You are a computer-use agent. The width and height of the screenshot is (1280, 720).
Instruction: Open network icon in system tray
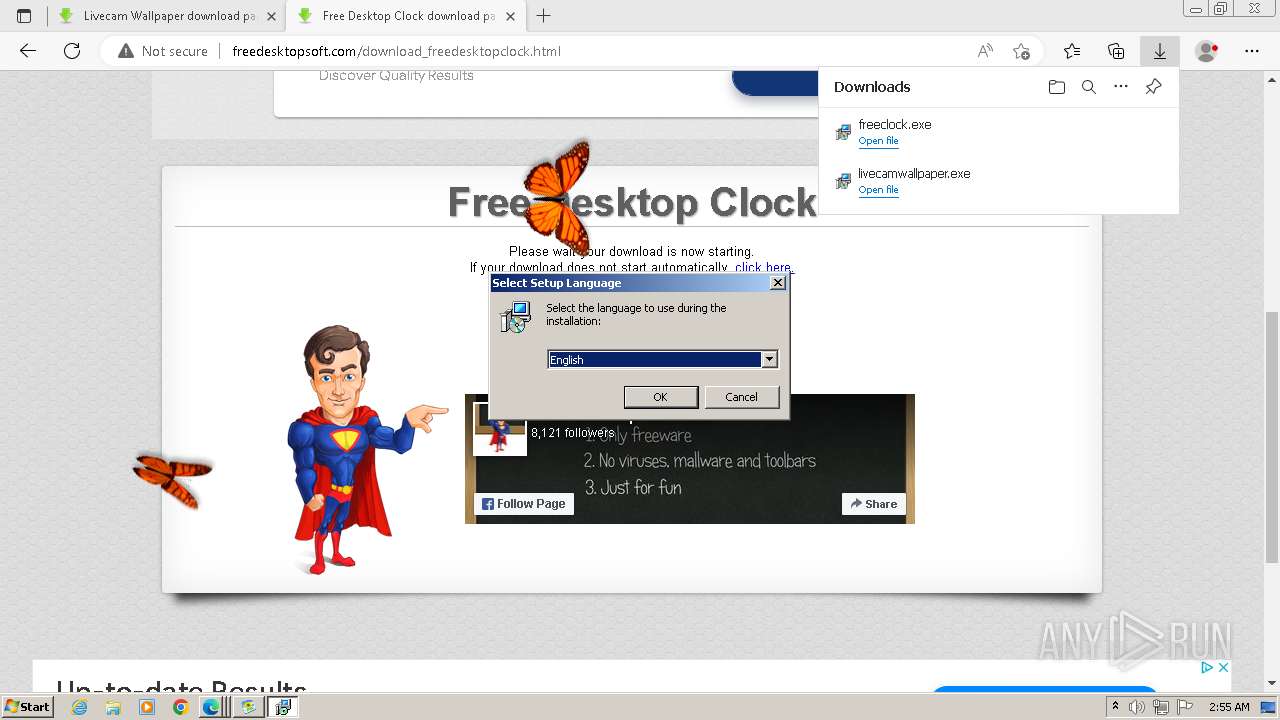point(1161,707)
